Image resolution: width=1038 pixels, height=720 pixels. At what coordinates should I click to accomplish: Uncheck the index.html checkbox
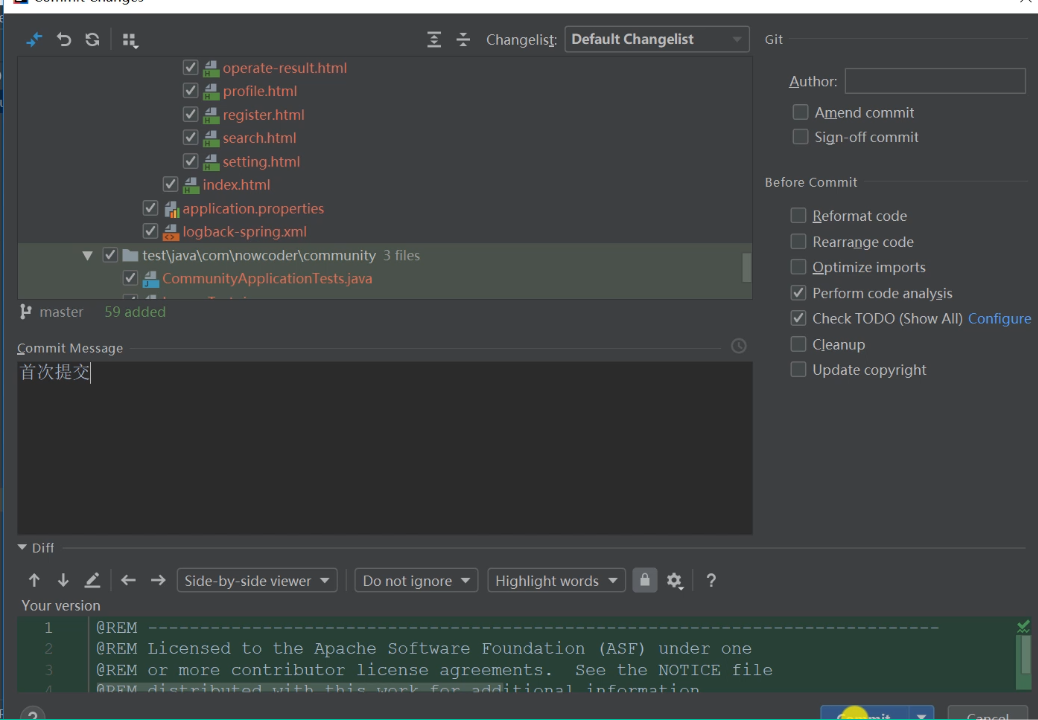click(170, 185)
